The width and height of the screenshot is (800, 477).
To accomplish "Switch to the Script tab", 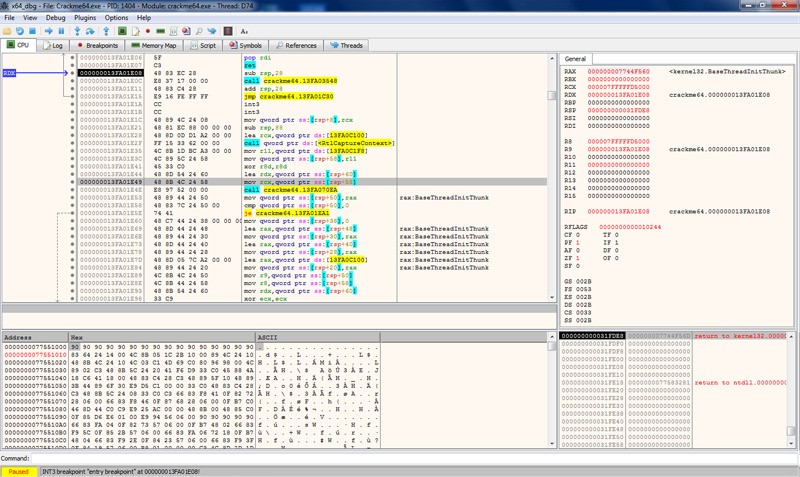I will pyautogui.click(x=203, y=45).
